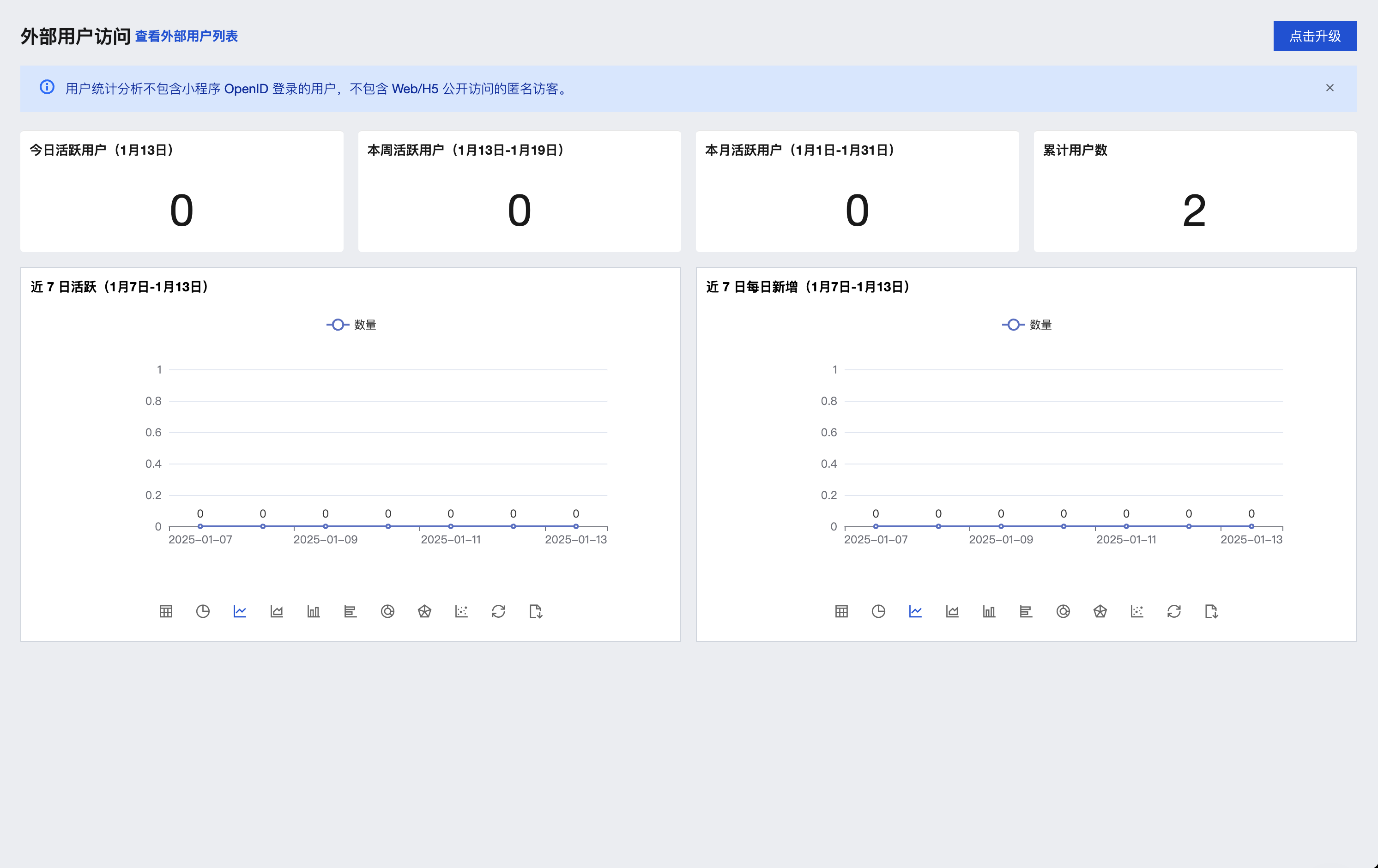Click the 外部用户访问 page heading
This screenshot has width=1378, height=868.
coord(76,36)
